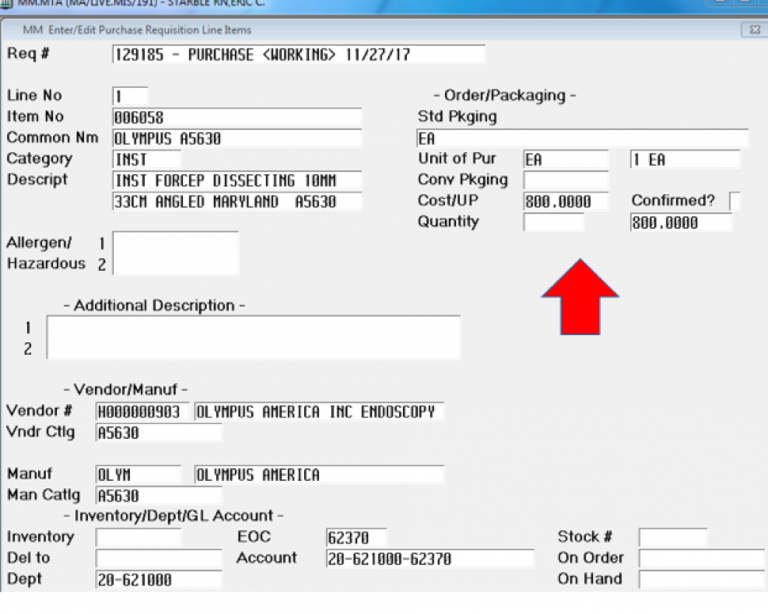Click the Manuf code field OLYM

138,475
